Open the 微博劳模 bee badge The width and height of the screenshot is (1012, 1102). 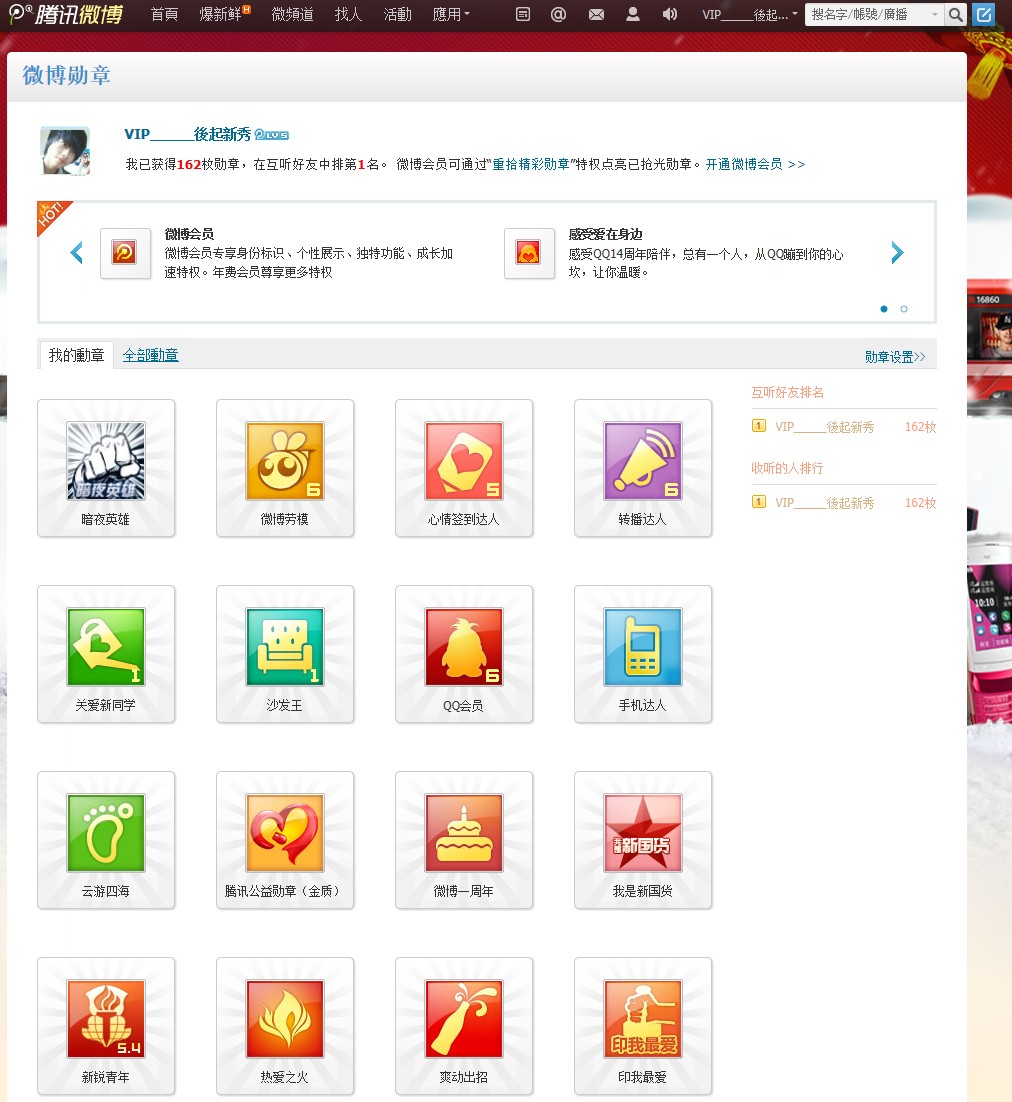tap(285, 461)
